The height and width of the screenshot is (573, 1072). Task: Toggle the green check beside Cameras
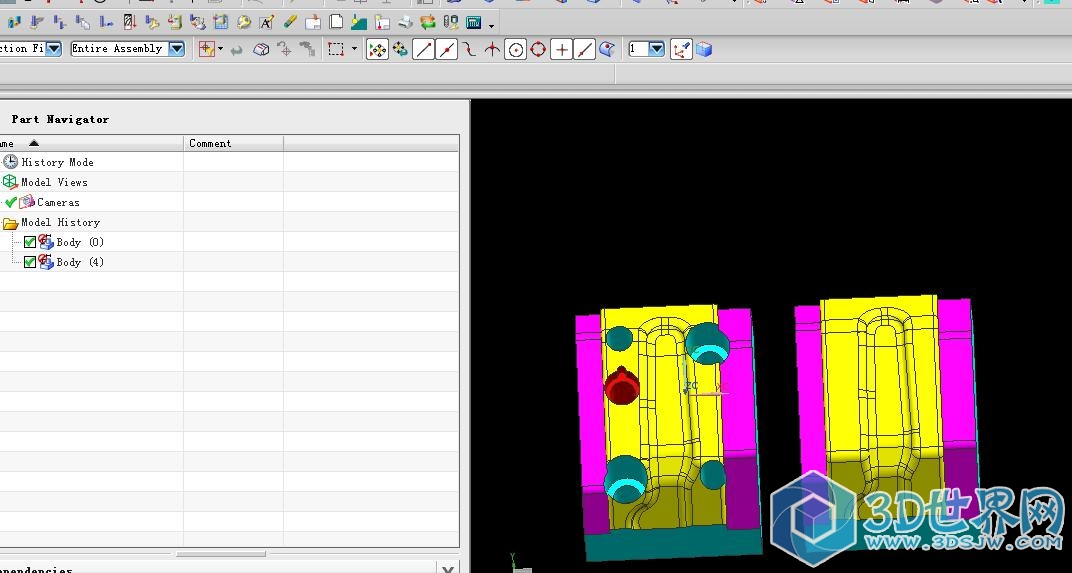[11, 202]
